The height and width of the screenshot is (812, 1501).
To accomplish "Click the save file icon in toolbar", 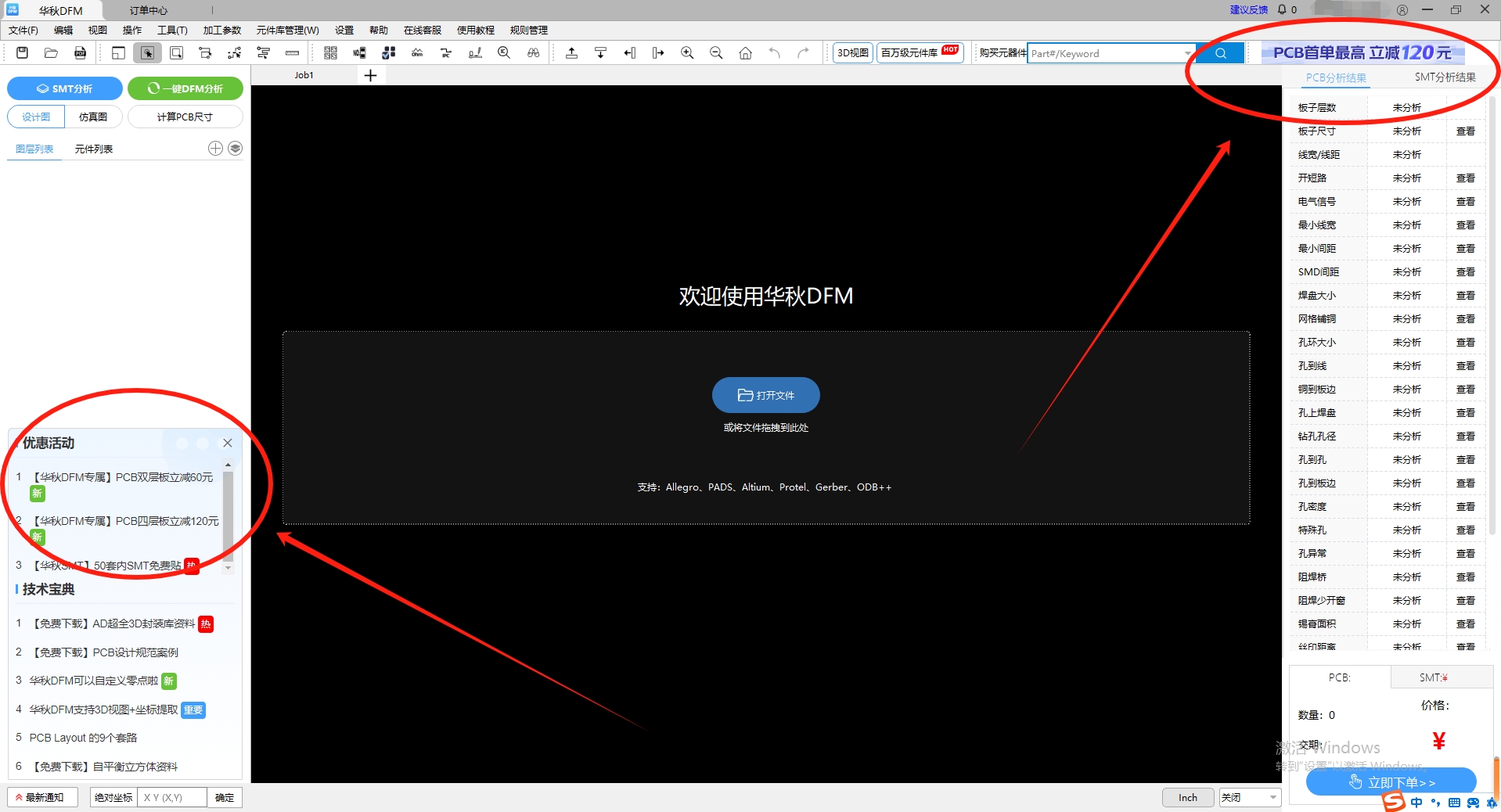I will click(x=22, y=52).
